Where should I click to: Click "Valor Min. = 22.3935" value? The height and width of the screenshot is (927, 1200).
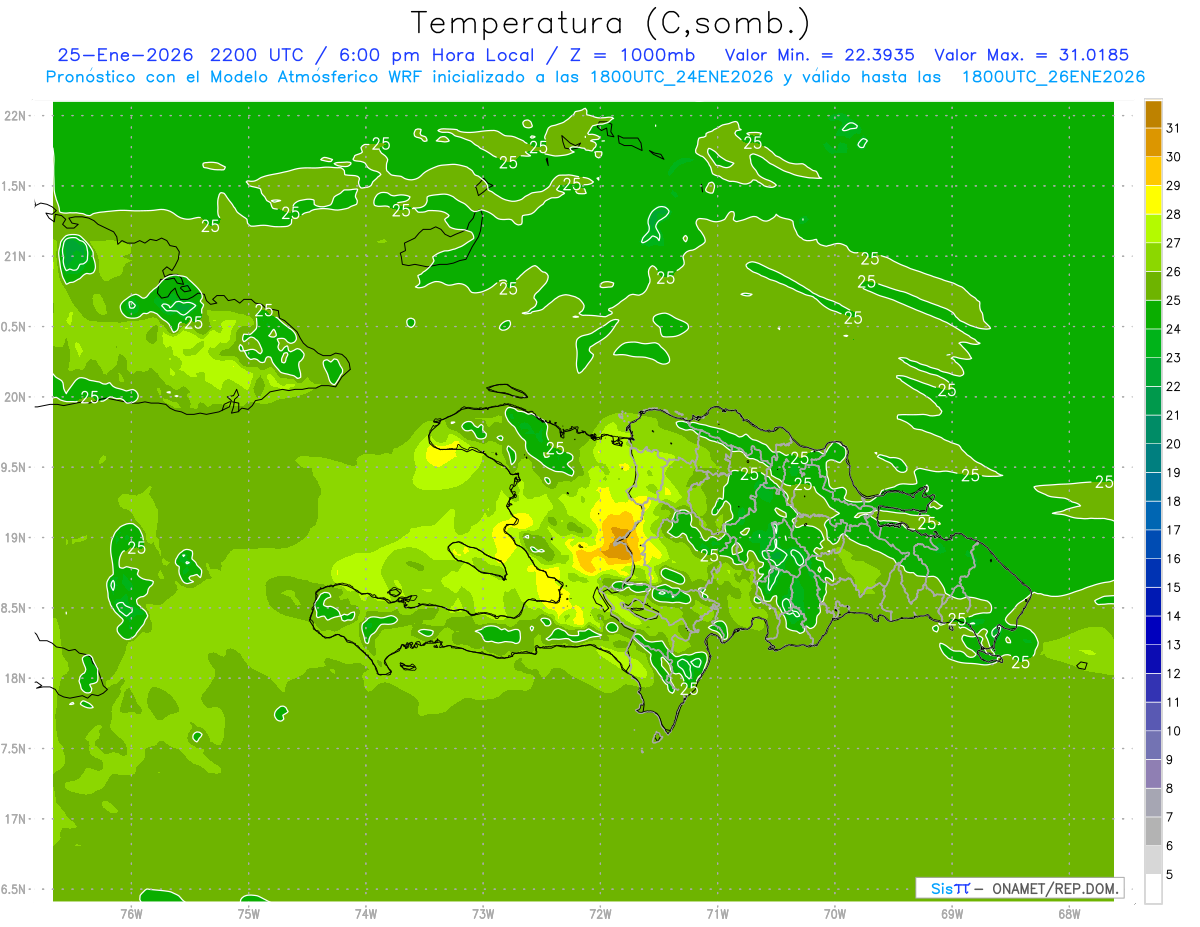tap(819, 55)
